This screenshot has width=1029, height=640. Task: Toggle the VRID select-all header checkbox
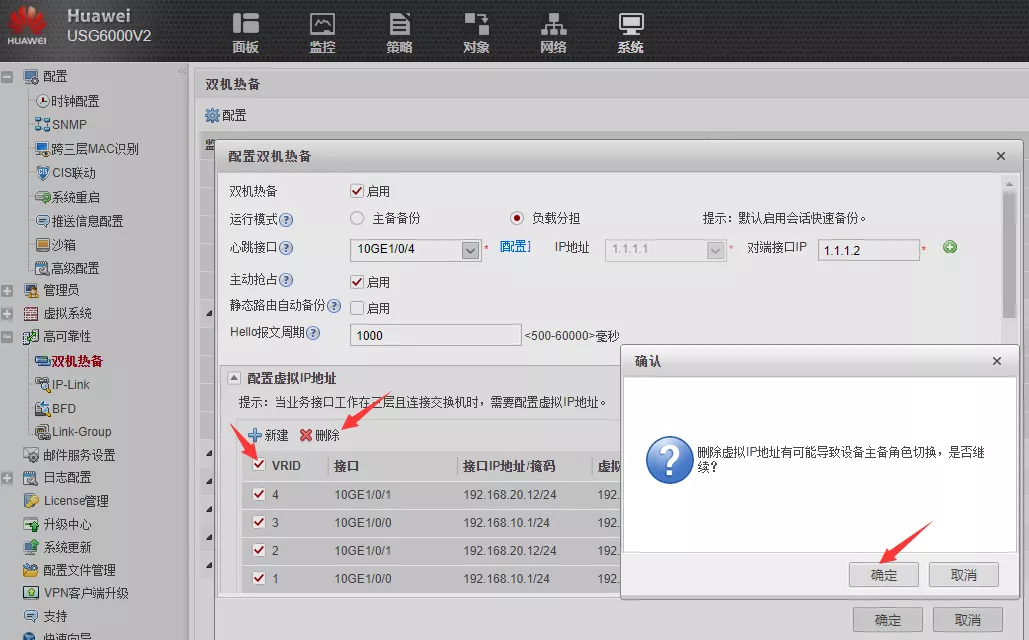tap(259, 465)
